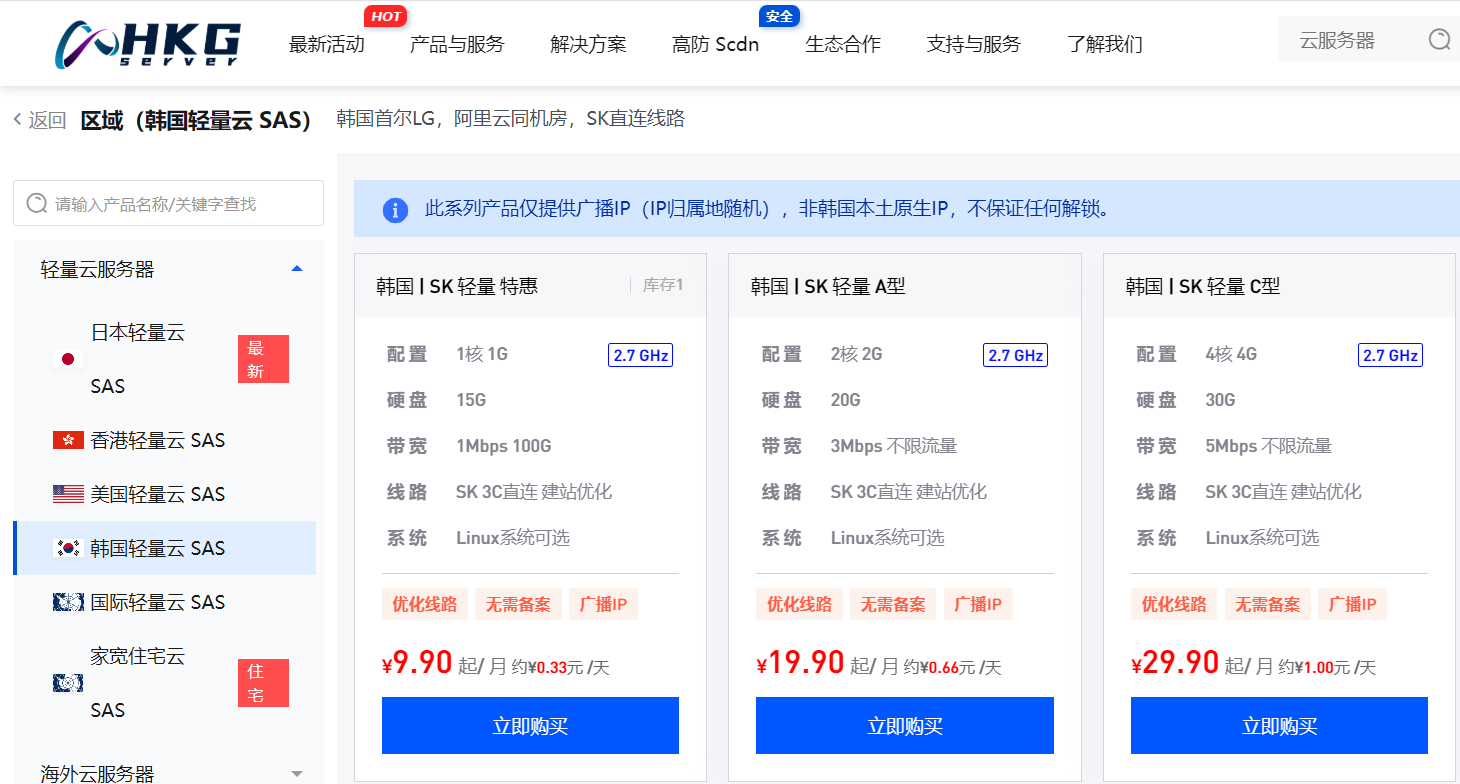Click the blue 安全 badge above 高防 Scdn
Viewport: 1460px width, 784px height.
pyautogui.click(x=779, y=16)
